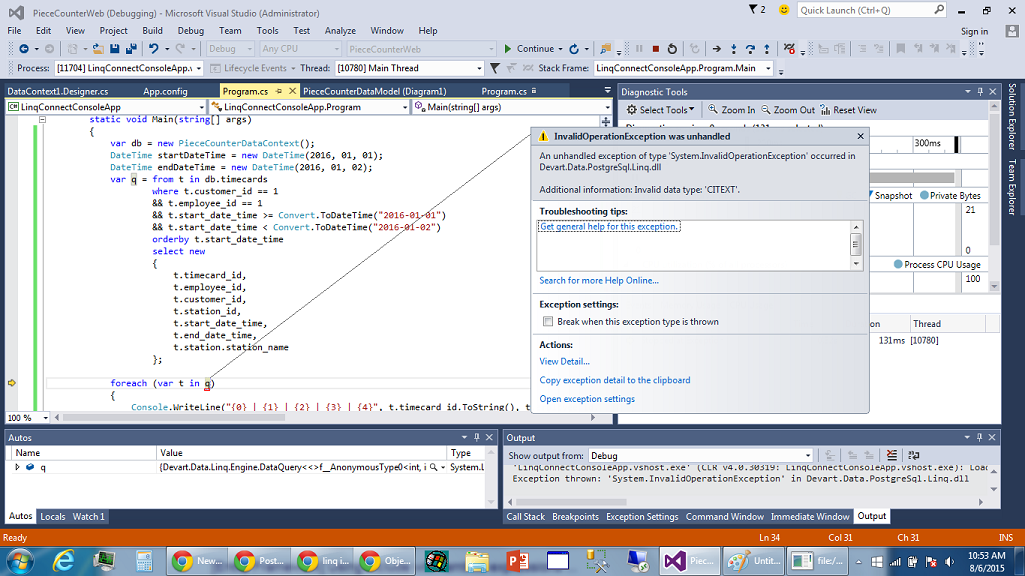Open the Stack Frame dropdown

point(768,68)
